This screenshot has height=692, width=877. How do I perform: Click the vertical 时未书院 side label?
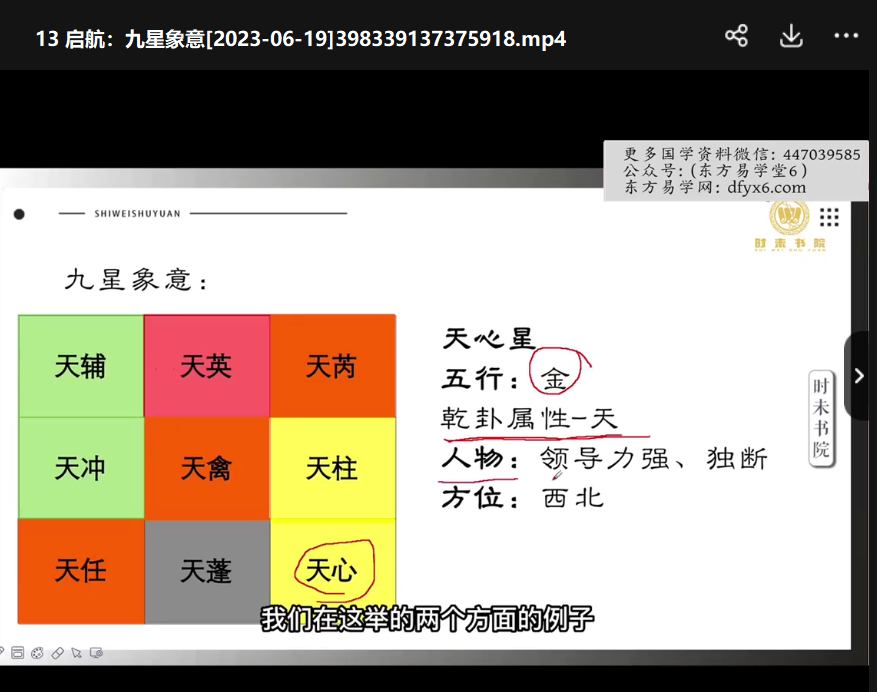(821, 416)
